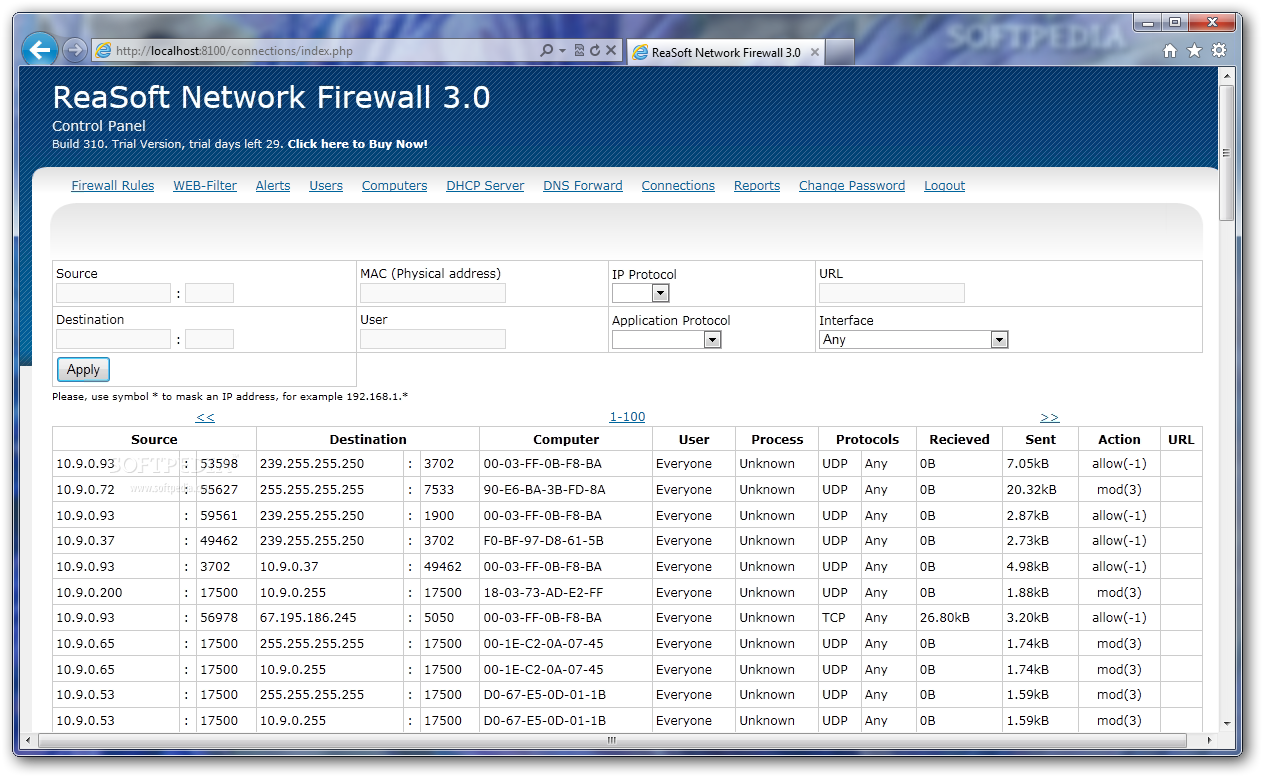Open the Computers page
Viewport: 1263px width, 777px height.
coord(394,186)
